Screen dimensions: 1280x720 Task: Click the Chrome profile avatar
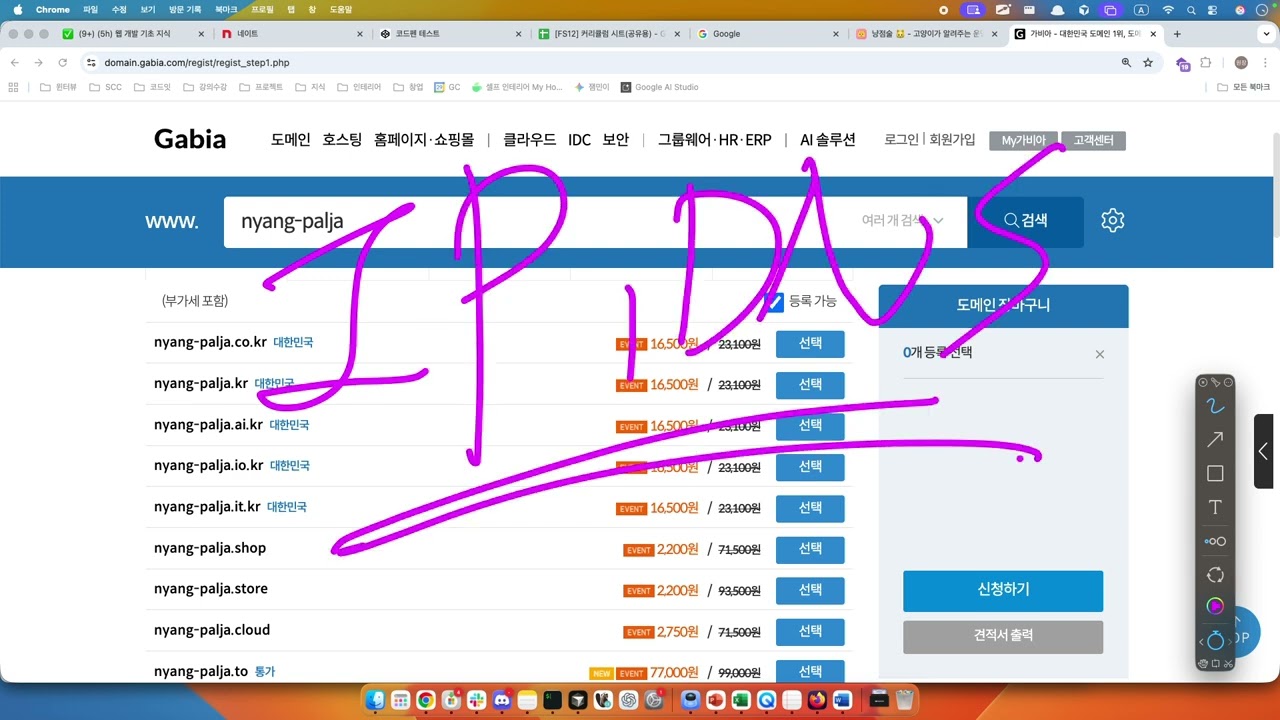coord(1241,62)
